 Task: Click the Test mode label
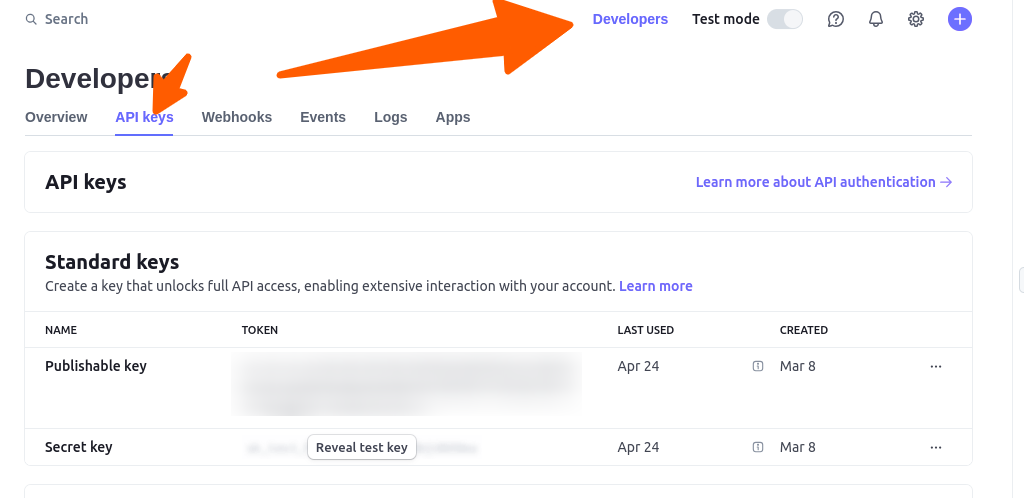click(726, 19)
